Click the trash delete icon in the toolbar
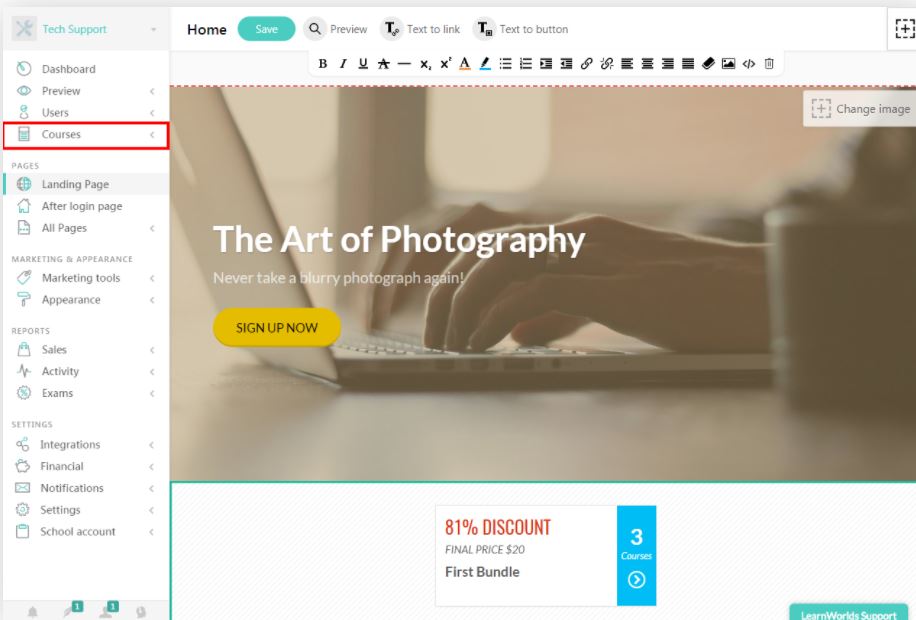The image size is (916, 620). point(769,64)
